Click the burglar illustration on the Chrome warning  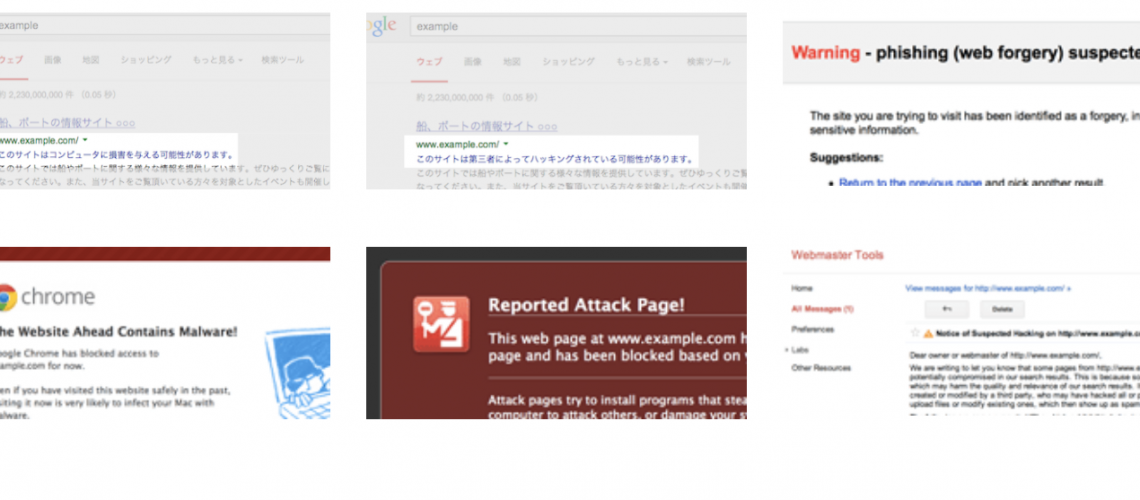297,374
